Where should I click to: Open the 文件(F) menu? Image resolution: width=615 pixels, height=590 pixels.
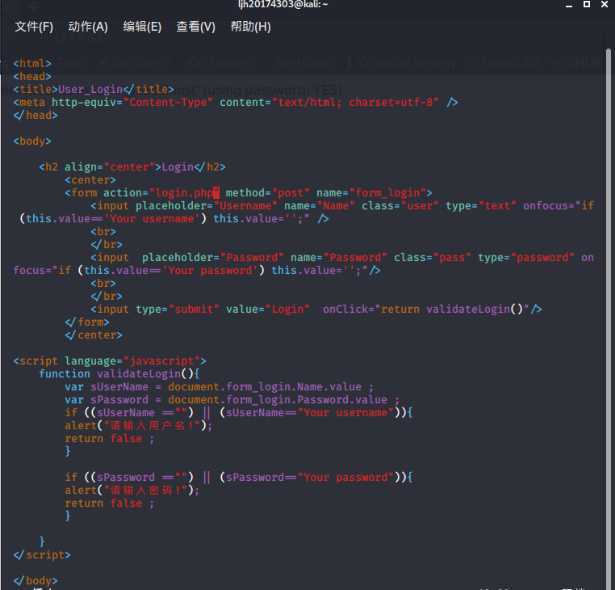pyautogui.click(x=34, y=26)
